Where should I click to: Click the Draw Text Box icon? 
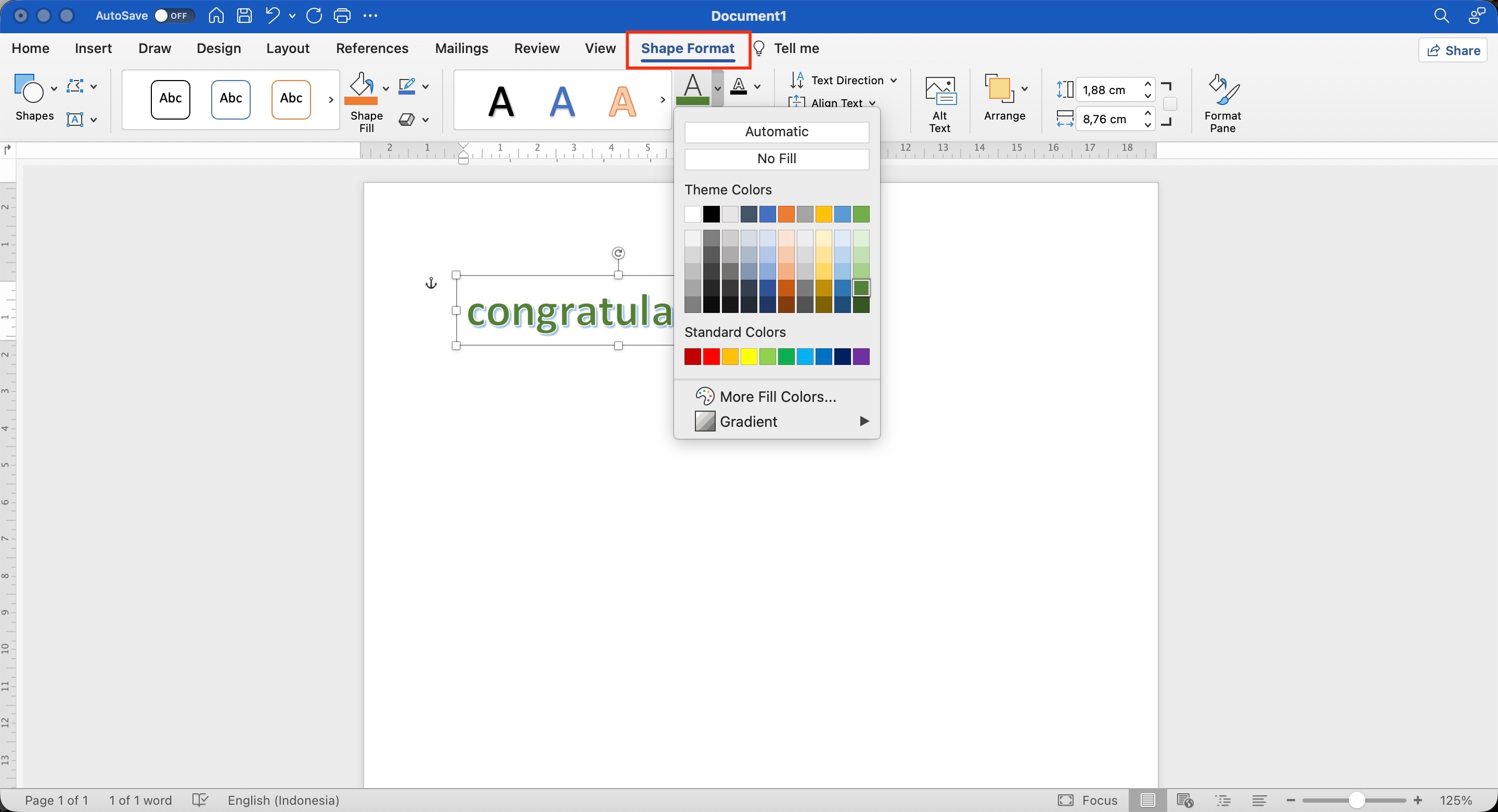pos(75,120)
